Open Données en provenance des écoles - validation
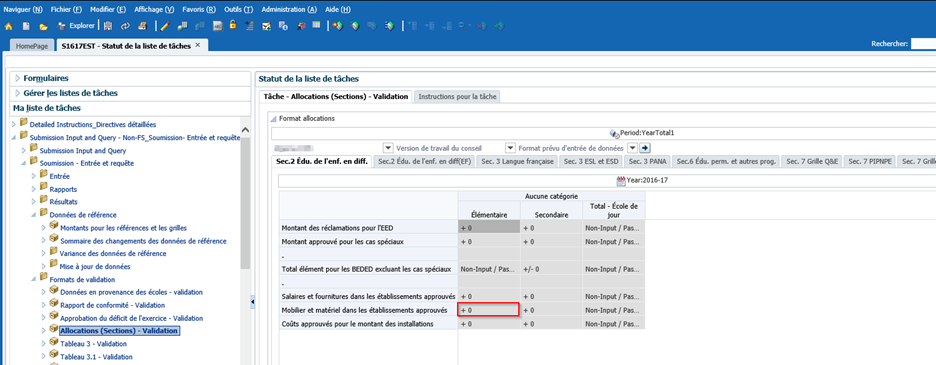Viewport: 936px width, 365px height. pos(131,292)
